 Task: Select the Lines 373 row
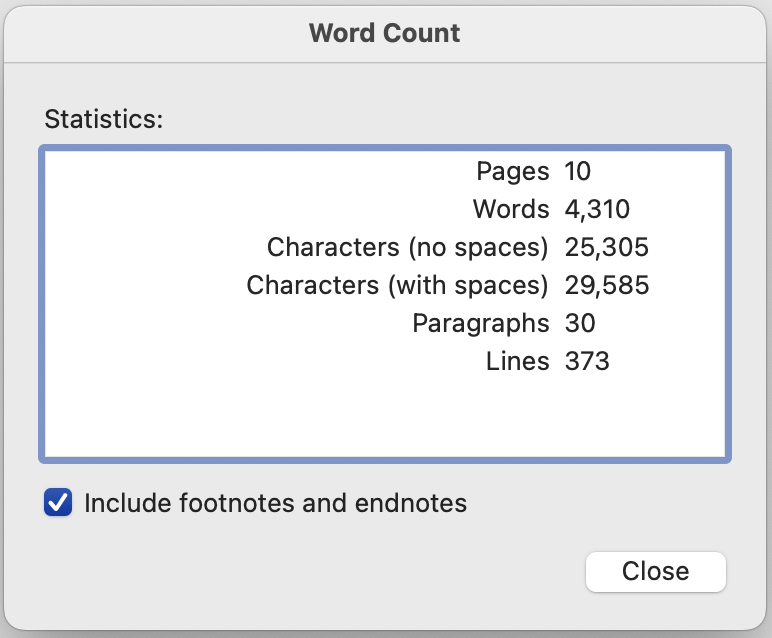385,361
